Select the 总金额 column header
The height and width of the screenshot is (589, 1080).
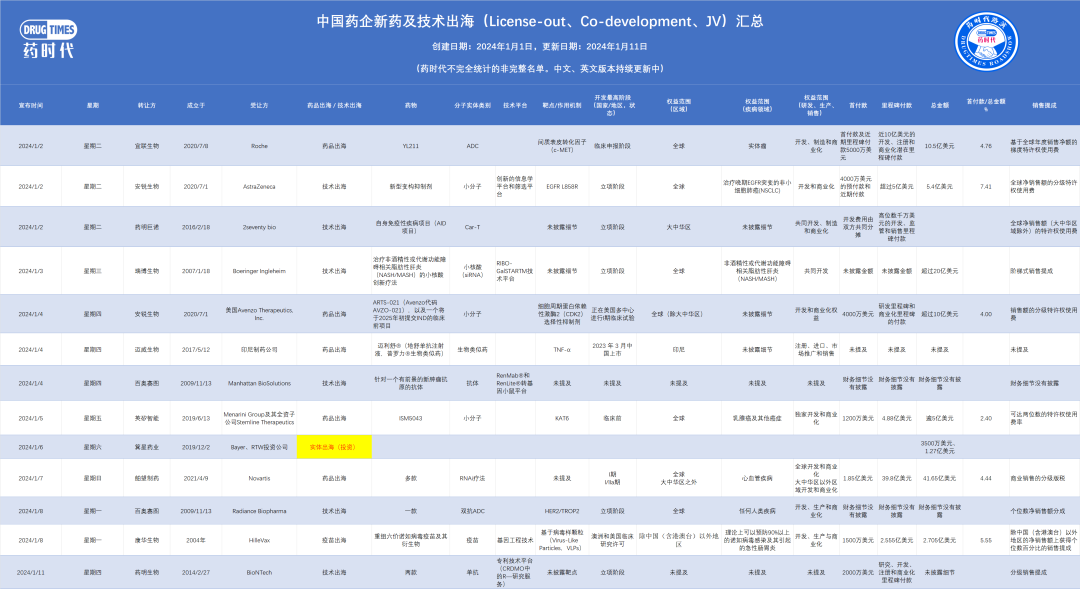[x=939, y=105]
